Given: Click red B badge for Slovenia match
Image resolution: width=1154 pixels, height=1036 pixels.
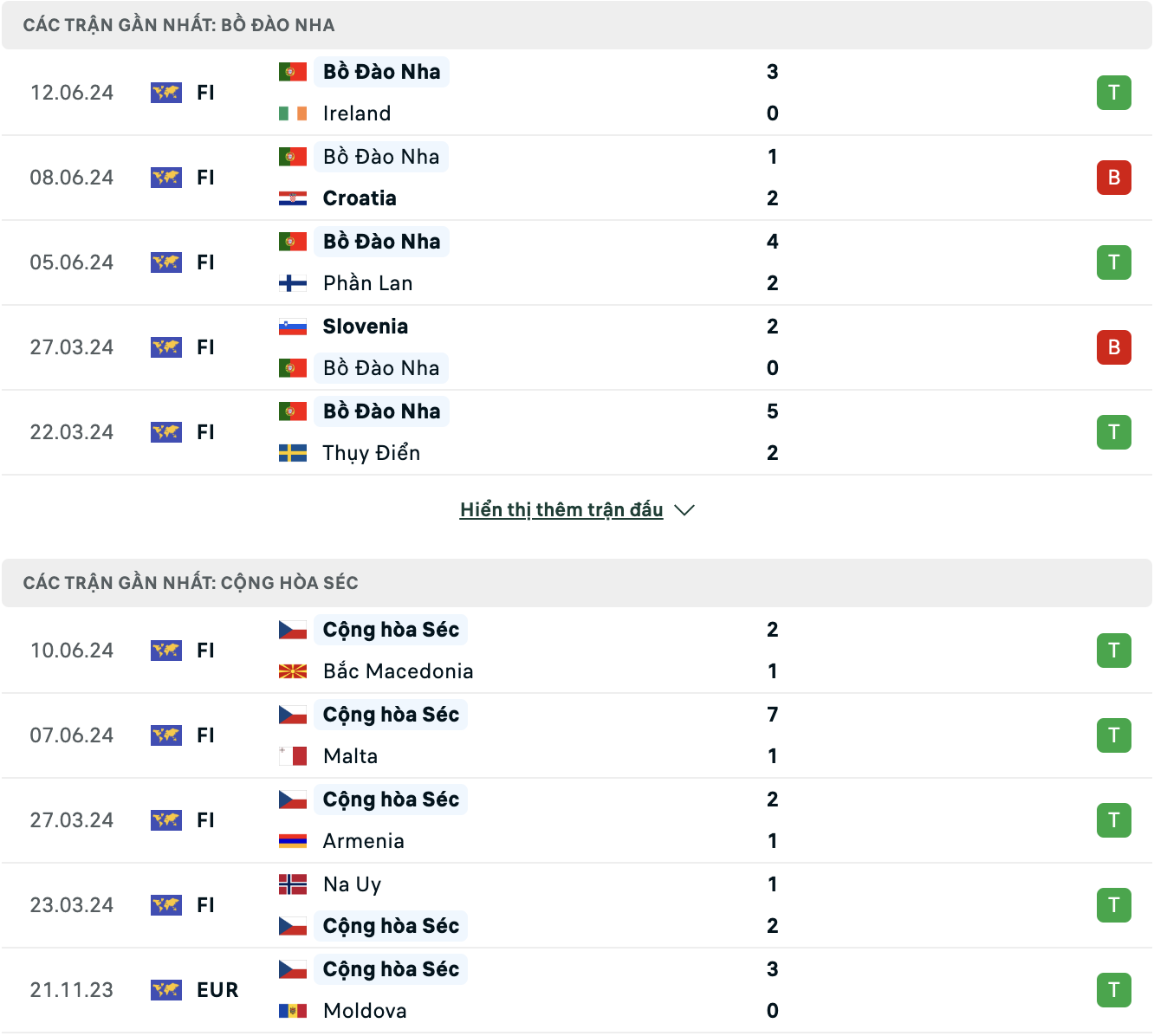Looking at the screenshot, I should pyautogui.click(x=1114, y=347).
